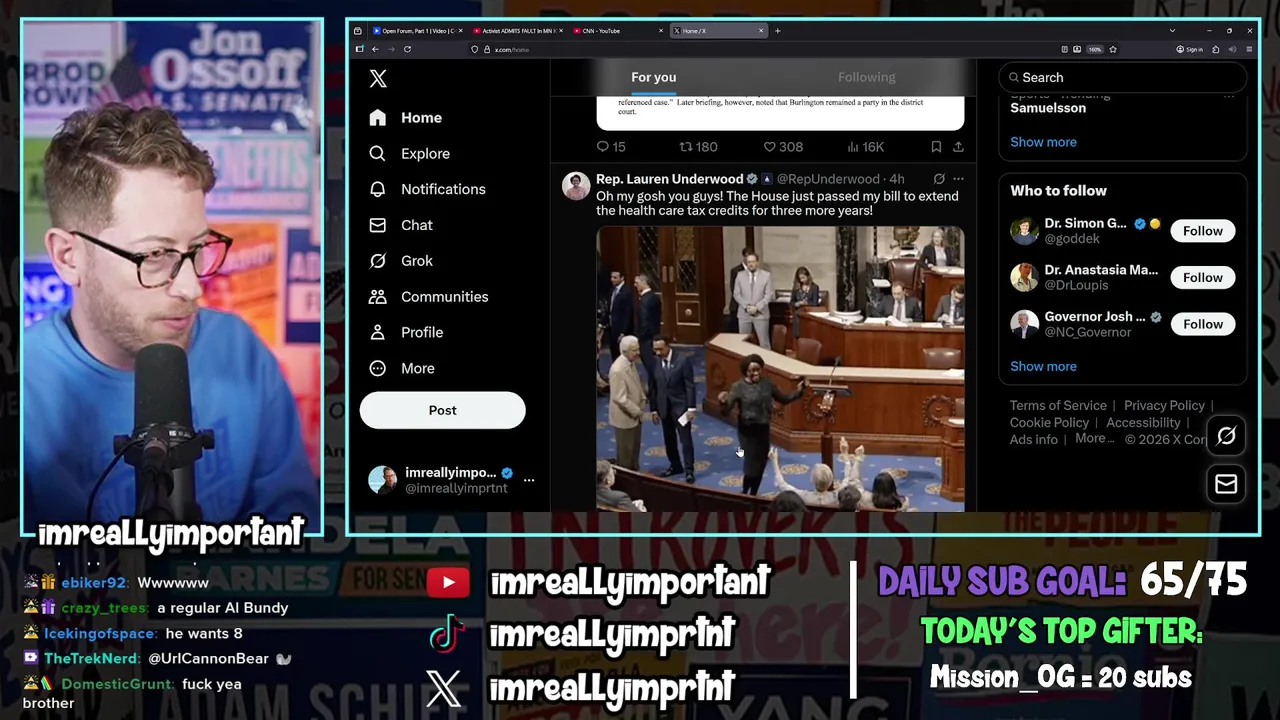The height and width of the screenshot is (720, 1280).
Task: Click Rep. Lauren Underwood's display name
Action: tap(669, 179)
